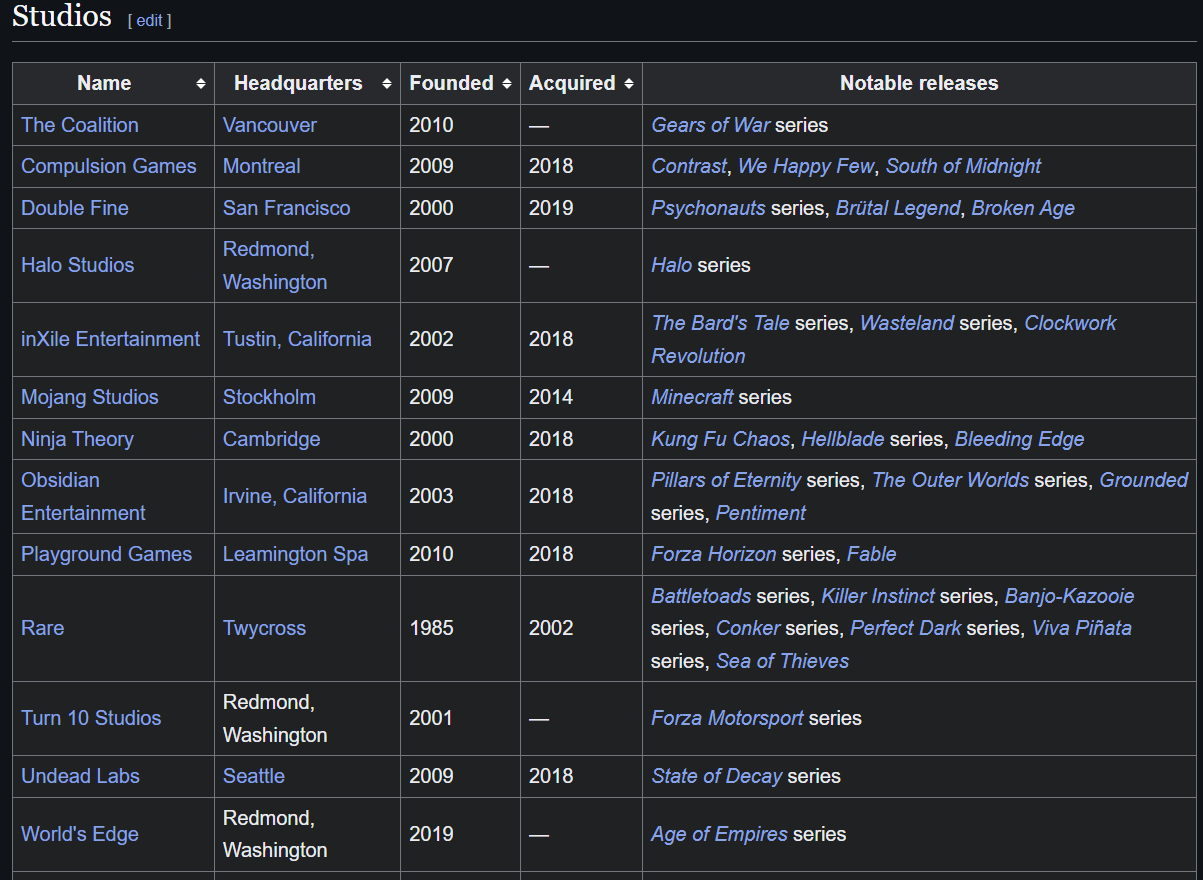Follow the Fable link
The height and width of the screenshot is (880, 1203).
pyautogui.click(x=872, y=554)
